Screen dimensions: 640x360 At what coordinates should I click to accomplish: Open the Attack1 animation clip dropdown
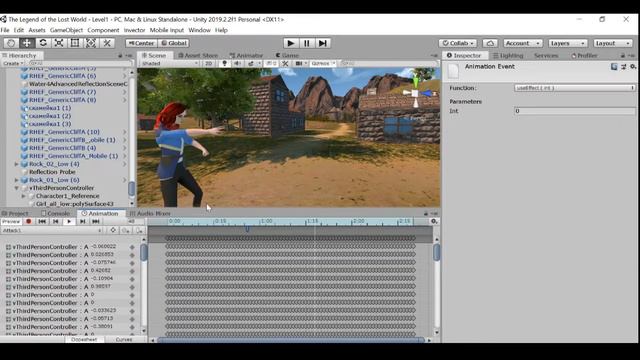52,230
